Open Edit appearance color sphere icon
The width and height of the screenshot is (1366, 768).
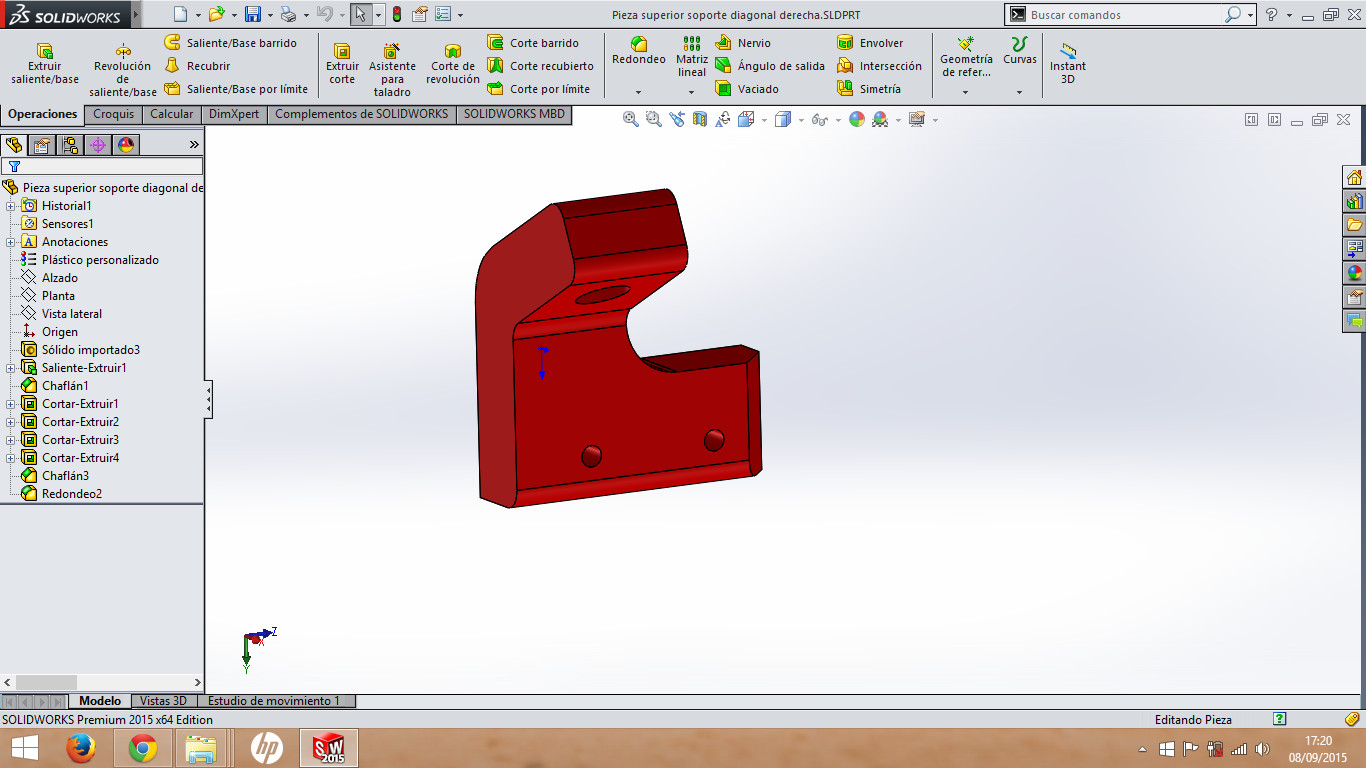tap(857, 119)
